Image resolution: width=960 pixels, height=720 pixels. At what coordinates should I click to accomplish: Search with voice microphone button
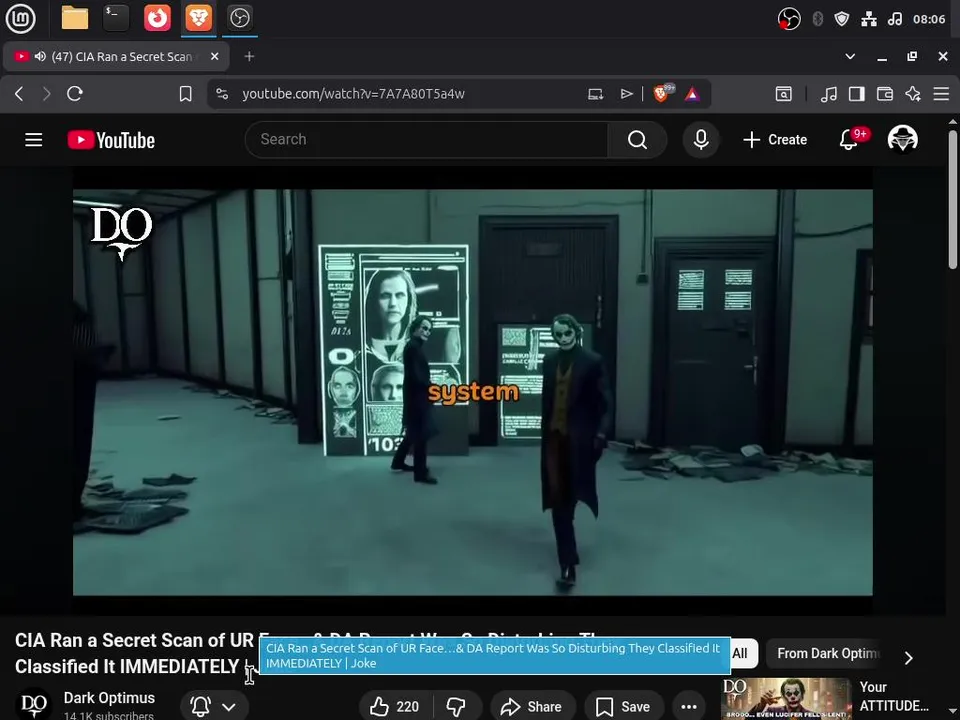click(x=701, y=140)
